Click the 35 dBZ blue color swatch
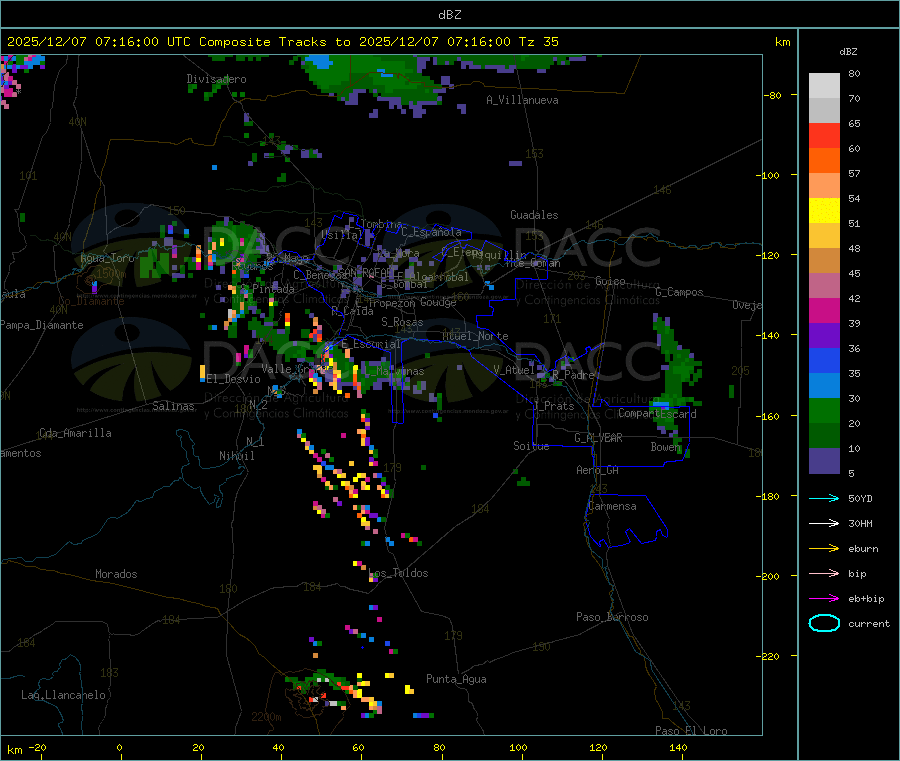 pos(824,386)
